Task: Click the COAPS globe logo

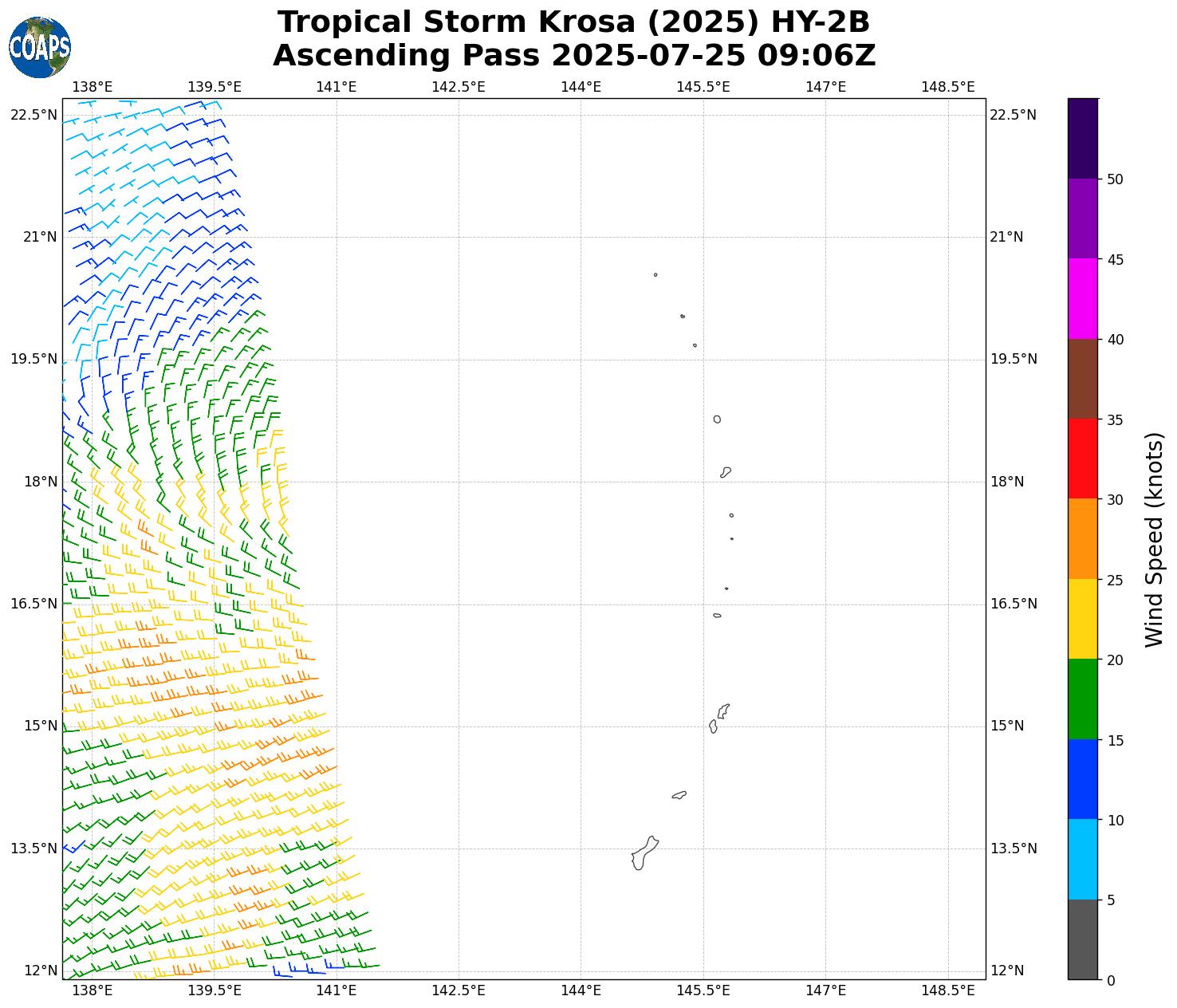Action: point(40,48)
